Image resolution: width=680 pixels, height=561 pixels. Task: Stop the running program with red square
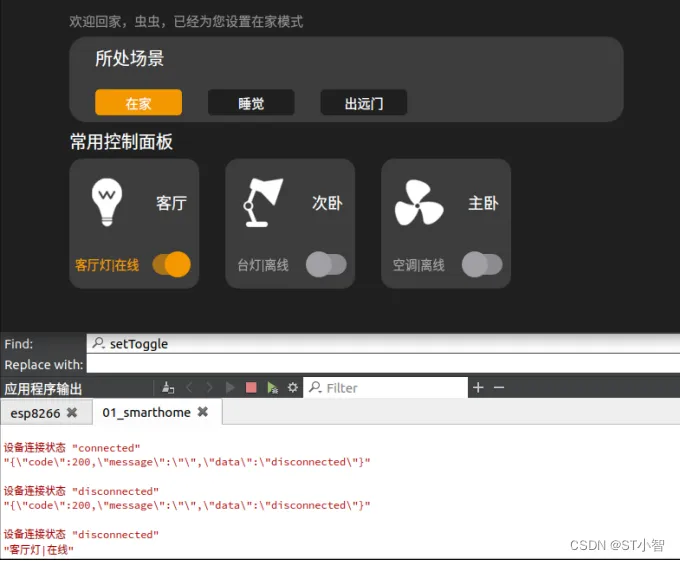(251, 387)
